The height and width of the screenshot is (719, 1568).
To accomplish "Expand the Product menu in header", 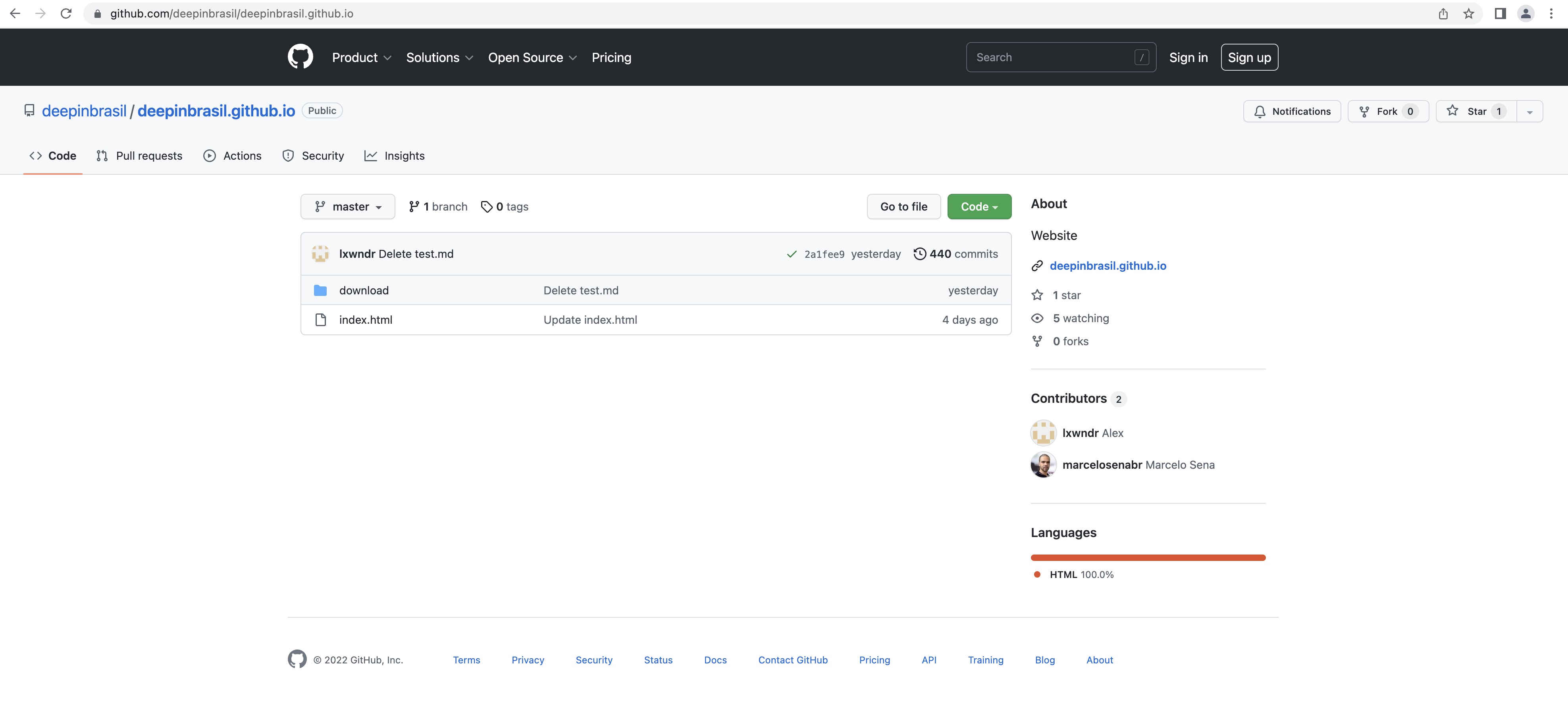I will 361,57.
